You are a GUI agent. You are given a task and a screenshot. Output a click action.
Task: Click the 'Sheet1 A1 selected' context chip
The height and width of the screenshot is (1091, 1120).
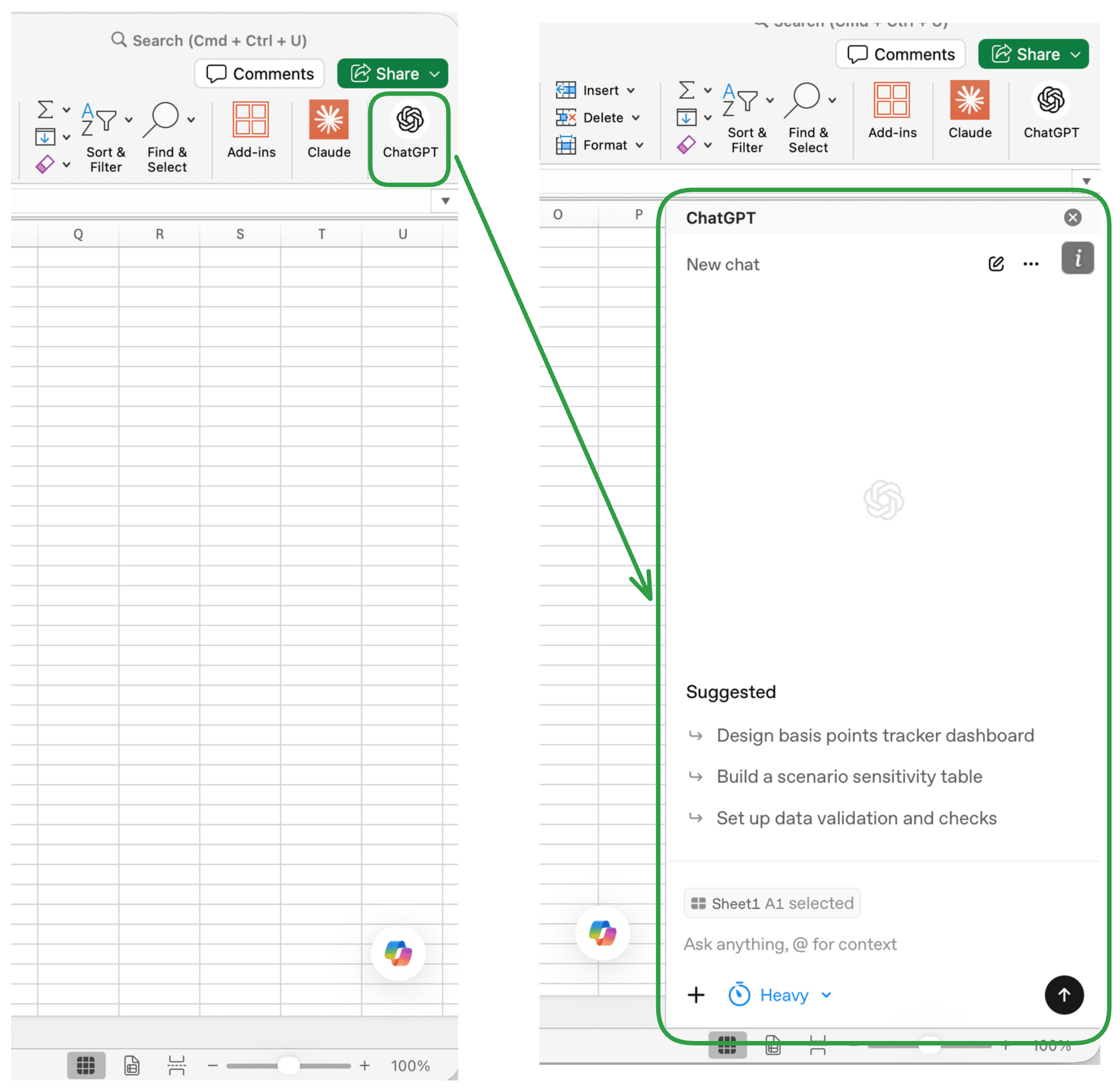pyautogui.click(x=772, y=903)
